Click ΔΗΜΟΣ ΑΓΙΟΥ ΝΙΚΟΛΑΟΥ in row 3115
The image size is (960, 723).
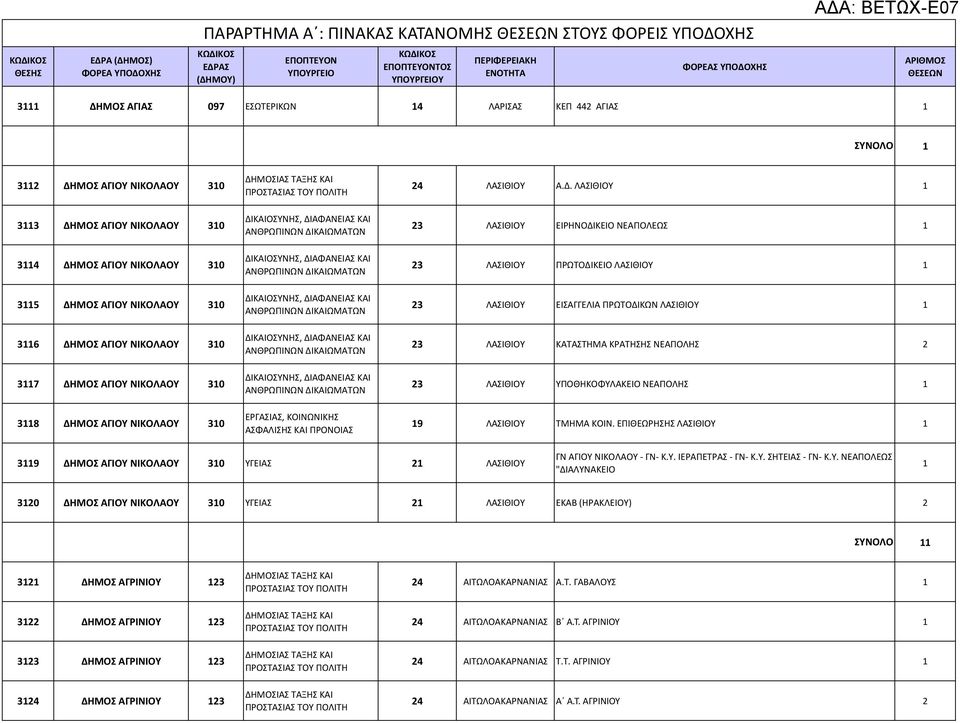121,305
